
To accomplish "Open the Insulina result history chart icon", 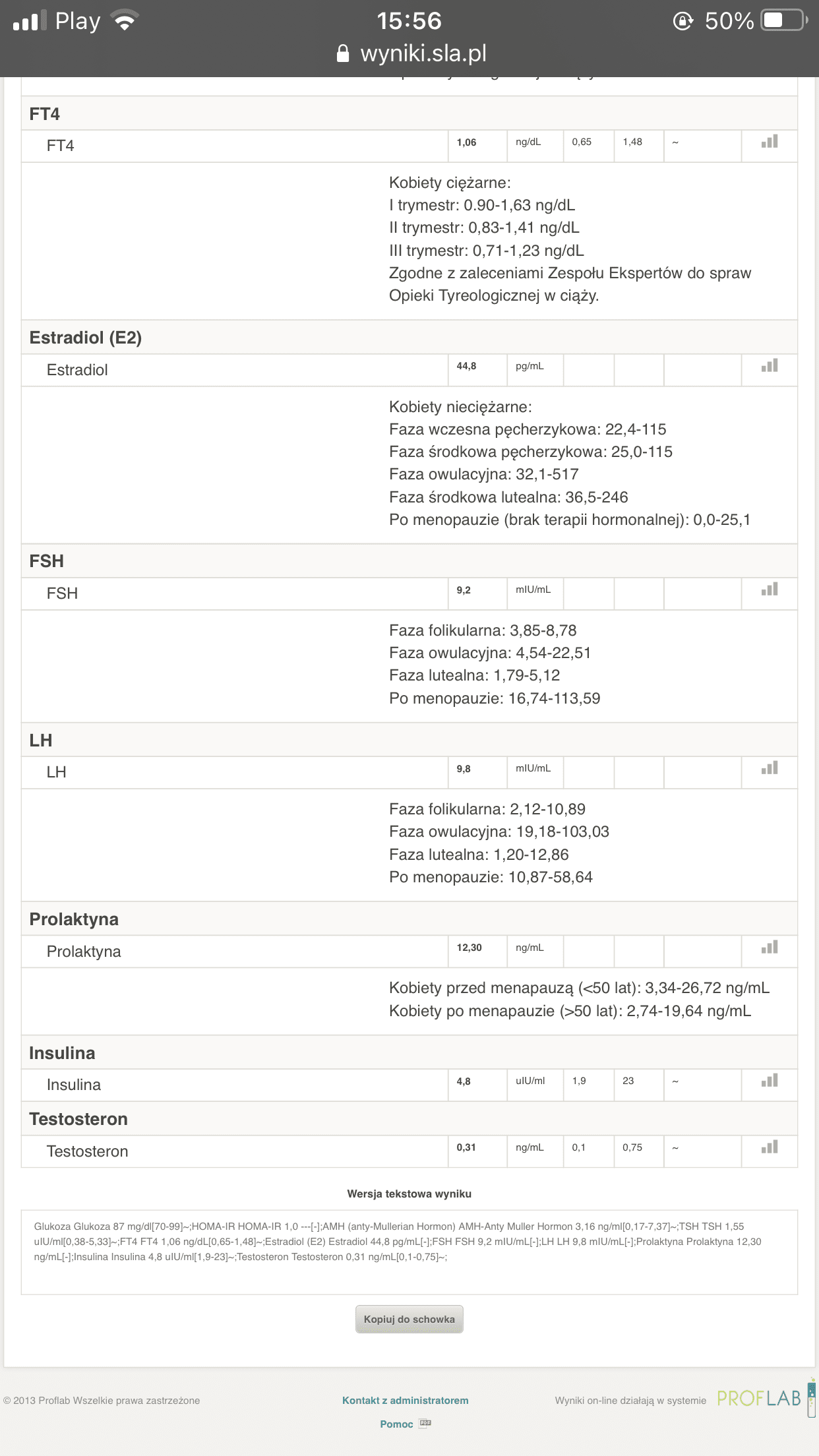I will [770, 1081].
